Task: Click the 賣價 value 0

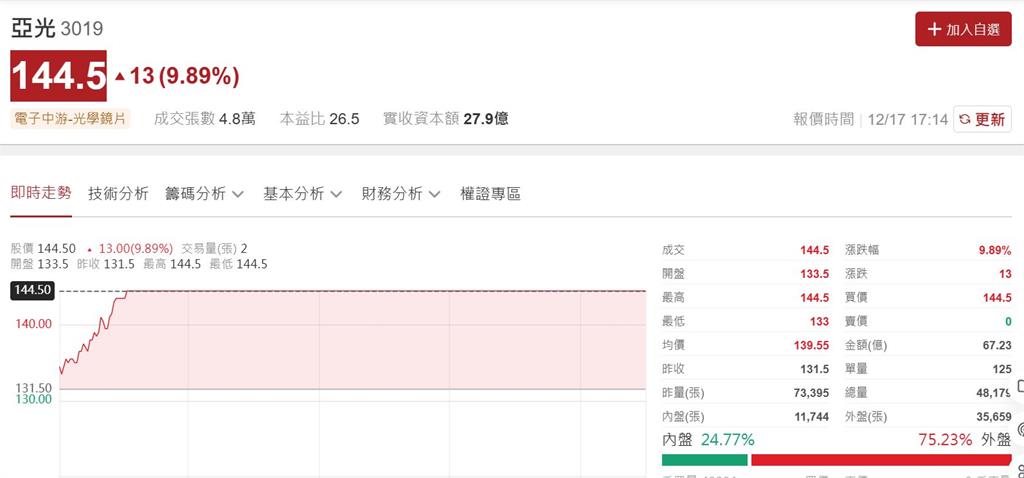Action: pyautogui.click(x=1008, y=321)
